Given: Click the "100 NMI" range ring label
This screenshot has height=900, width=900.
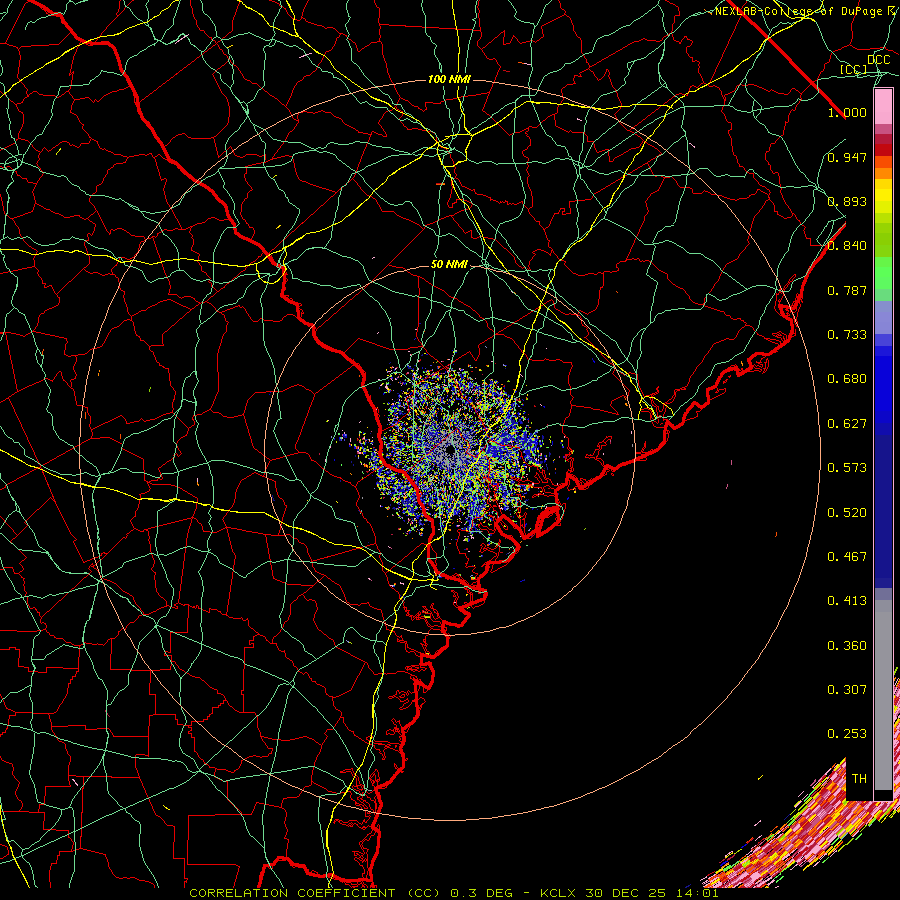Looking at the screenshot, I should pos(449,79).
